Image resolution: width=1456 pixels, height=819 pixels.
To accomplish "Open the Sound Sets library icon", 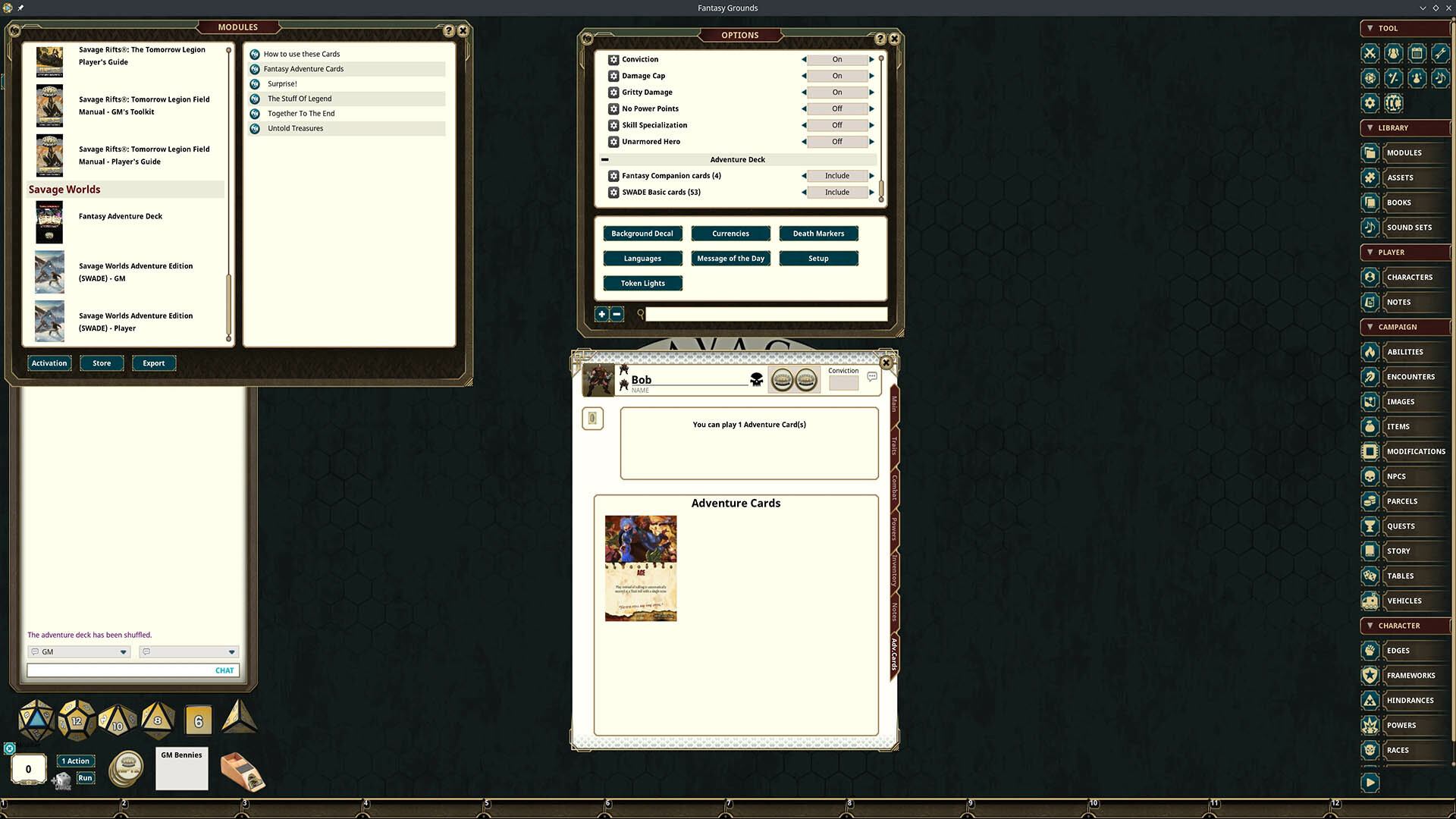I will click(1370, 227).
